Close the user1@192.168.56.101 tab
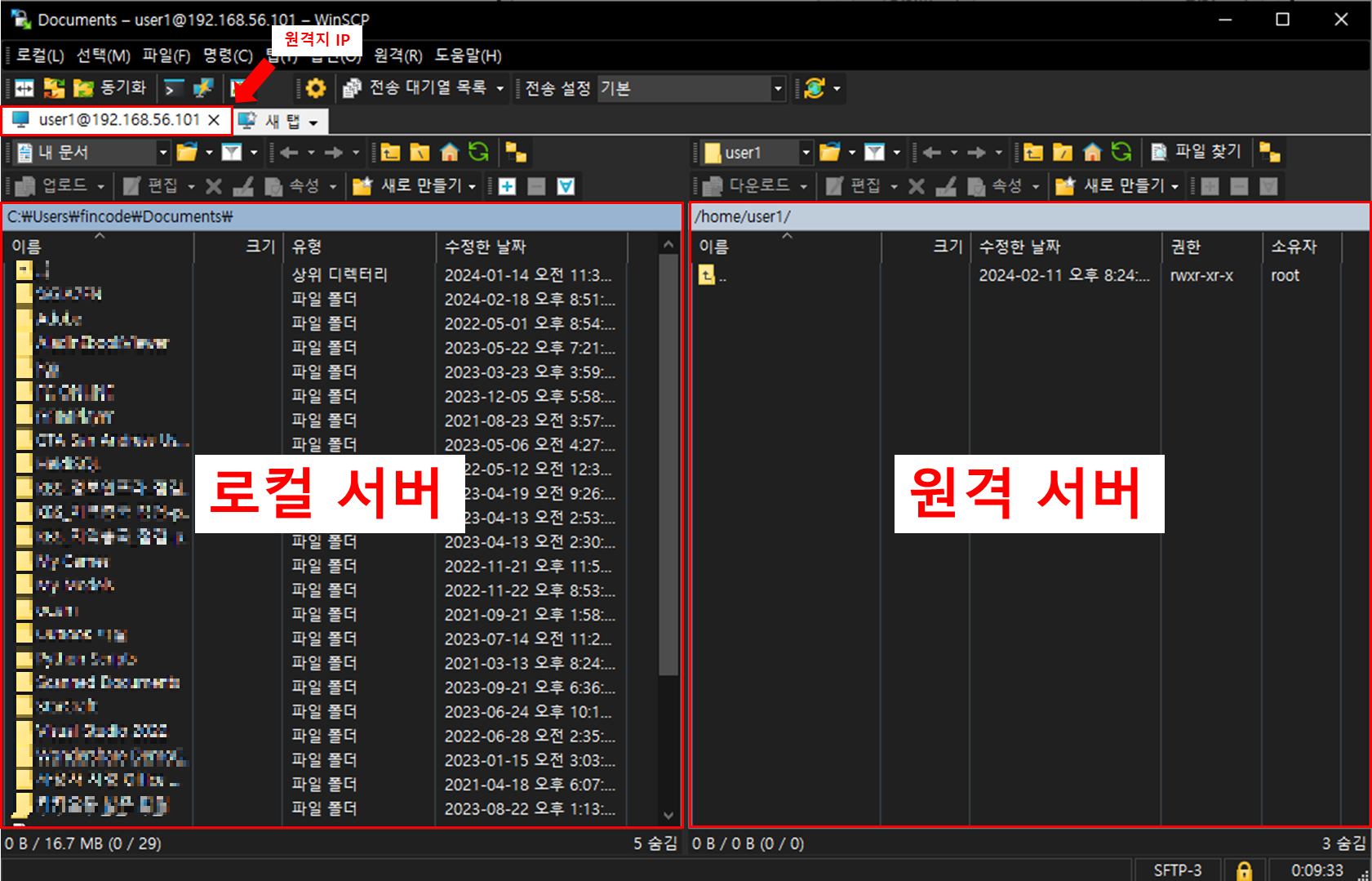Viewport: 1372px width, 881px height. click(214, 120)
